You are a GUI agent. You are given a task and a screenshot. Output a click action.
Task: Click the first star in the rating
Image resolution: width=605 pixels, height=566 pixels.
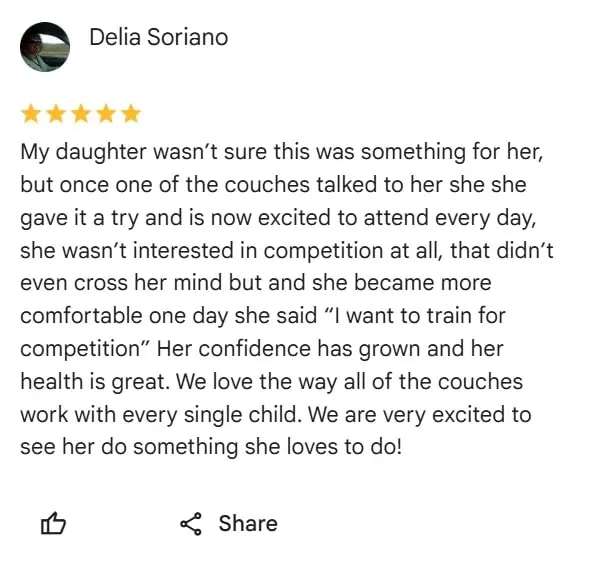click(30, 114)
